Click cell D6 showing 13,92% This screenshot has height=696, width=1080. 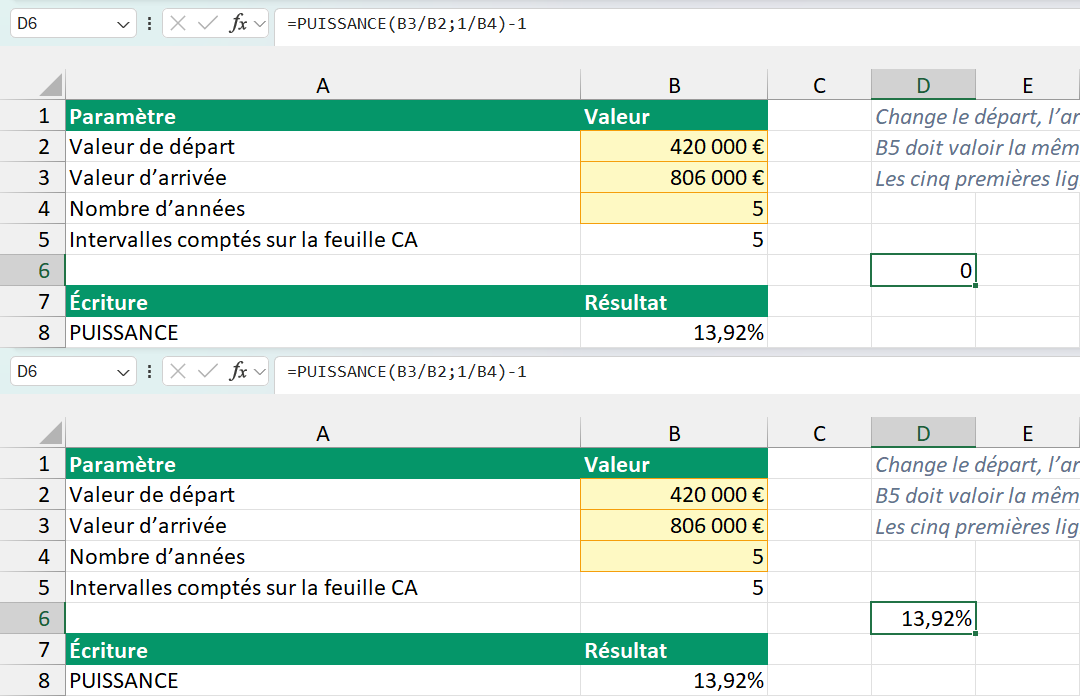click(x=923, y=618)
